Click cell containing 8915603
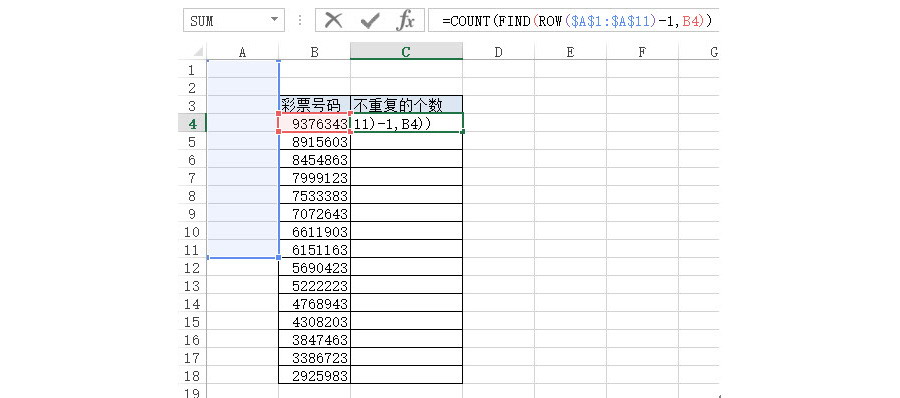 coord(315,141)
